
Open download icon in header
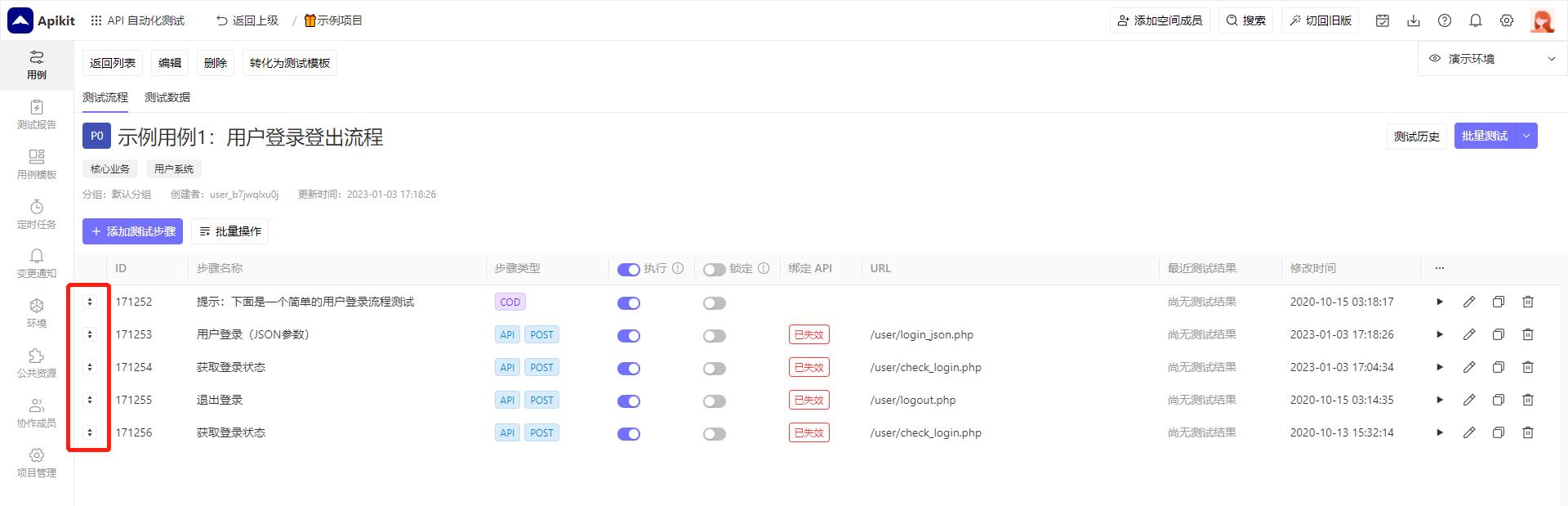pyautogui.click(x=1414, y=20)
